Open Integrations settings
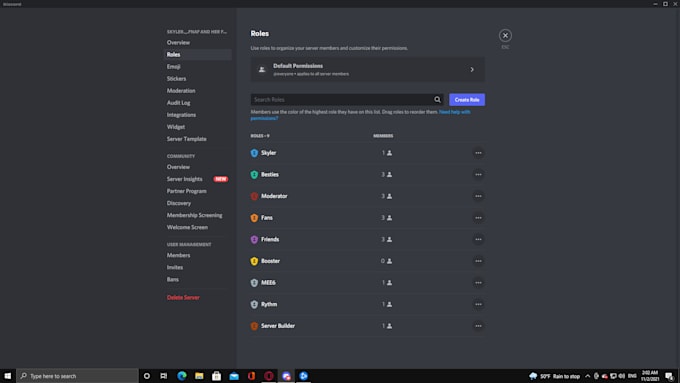This screenshot has height=383, width=680. pyautogui.click(x=181, y=115)
